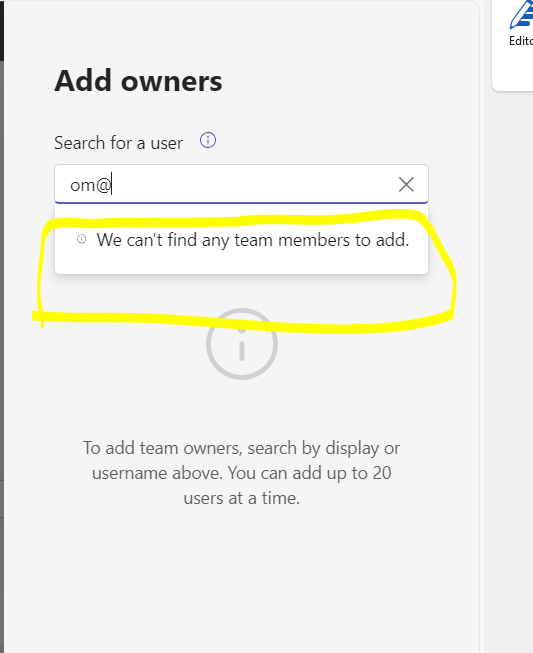Screen dimensions: 533x653
Task: Clear the search field with the X button
Action: pos(406,184)
